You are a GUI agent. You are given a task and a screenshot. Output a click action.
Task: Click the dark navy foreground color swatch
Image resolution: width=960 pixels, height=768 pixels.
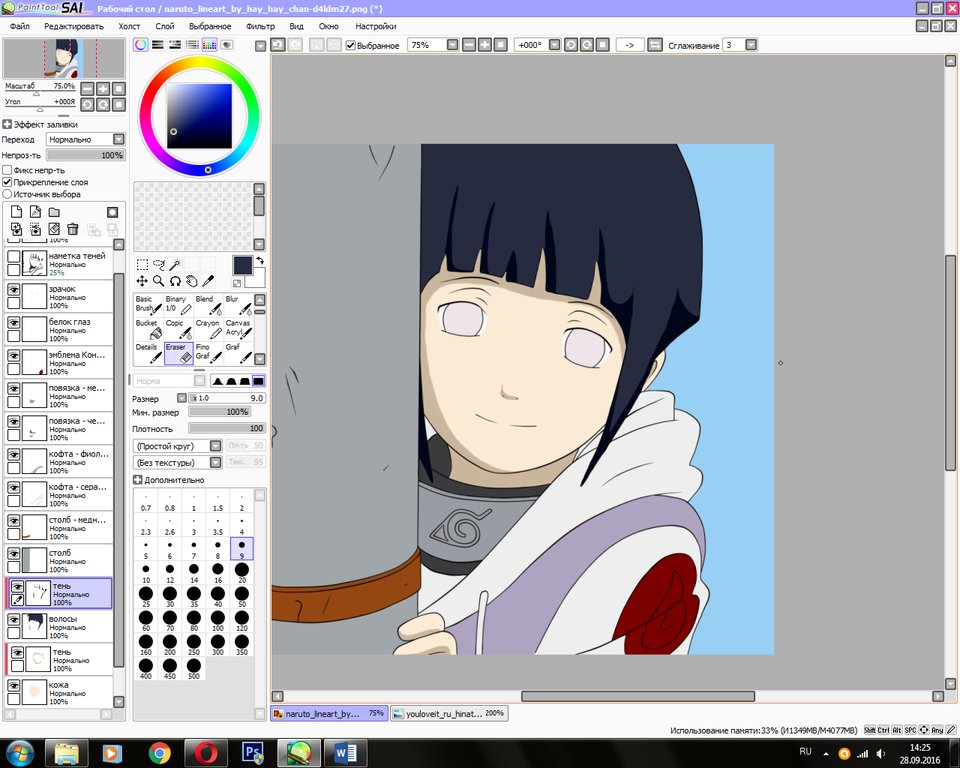242,265
